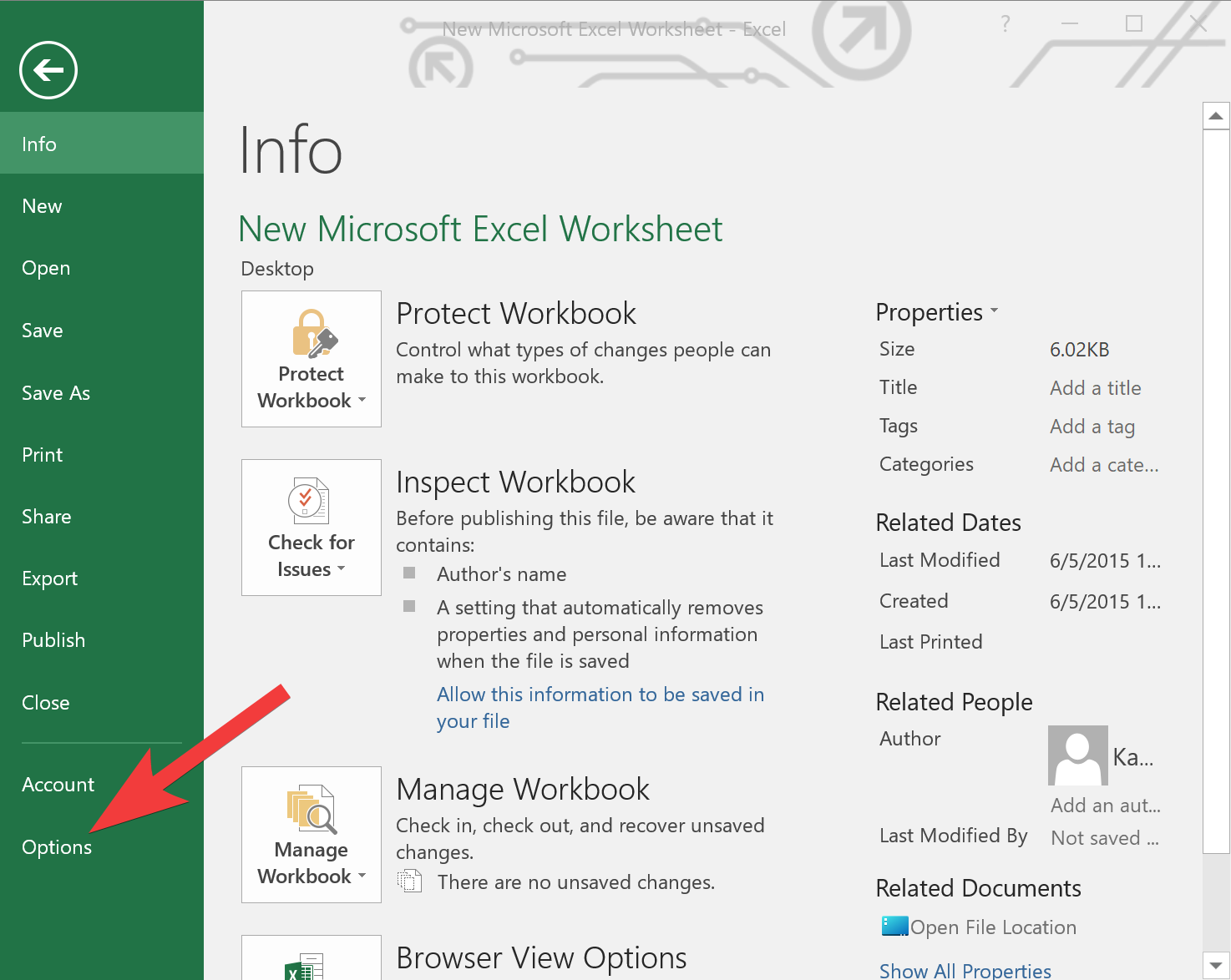Open the Manage Workbook button

[x=312, y=835]
